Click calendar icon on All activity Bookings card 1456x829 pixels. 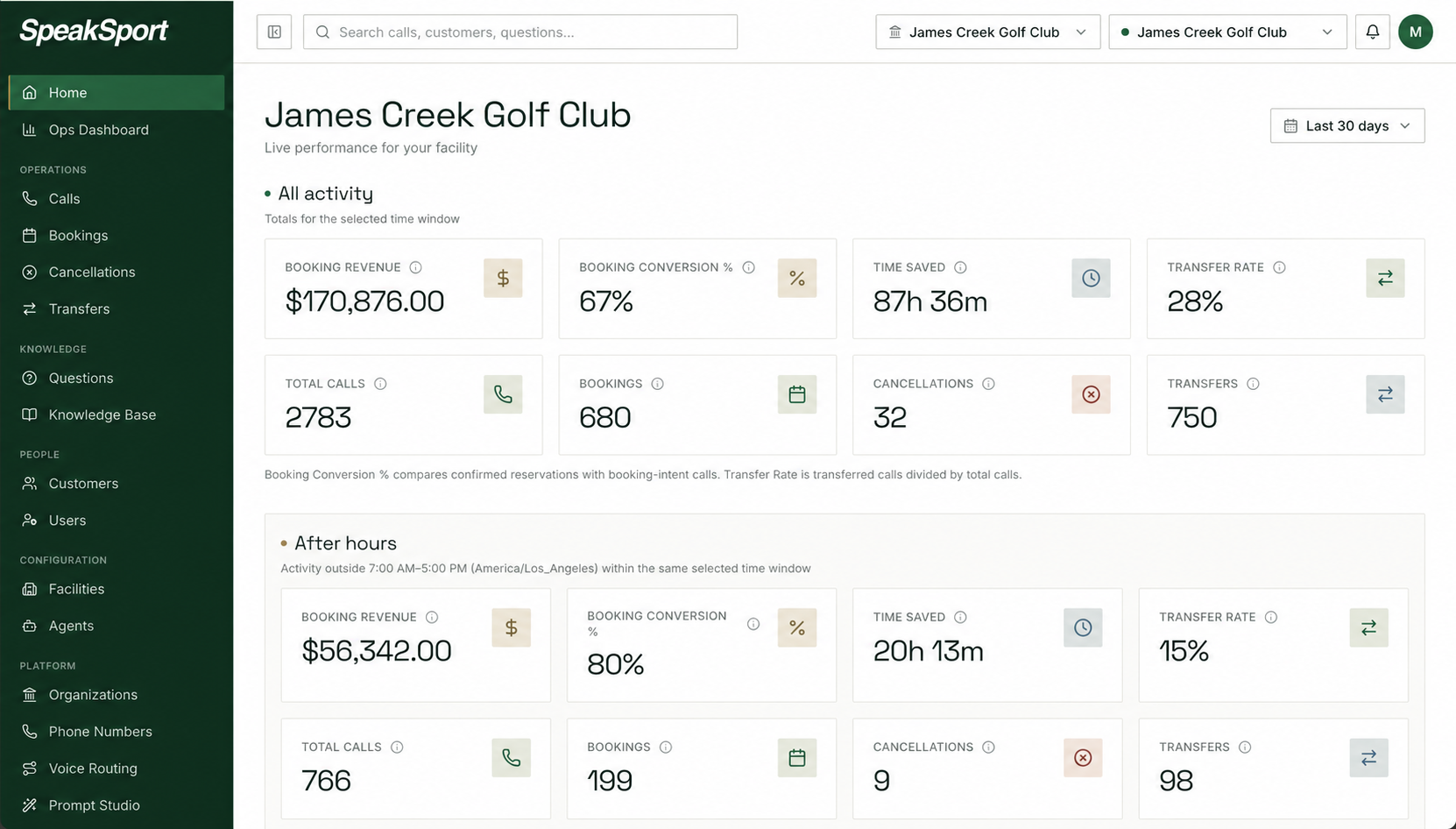pos(797,394)
